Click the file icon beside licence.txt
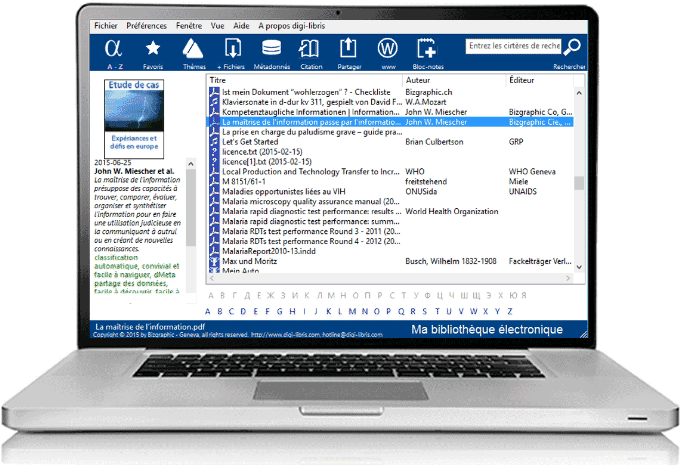Viewport: 680px width, 465px height. tap(214, 152)
